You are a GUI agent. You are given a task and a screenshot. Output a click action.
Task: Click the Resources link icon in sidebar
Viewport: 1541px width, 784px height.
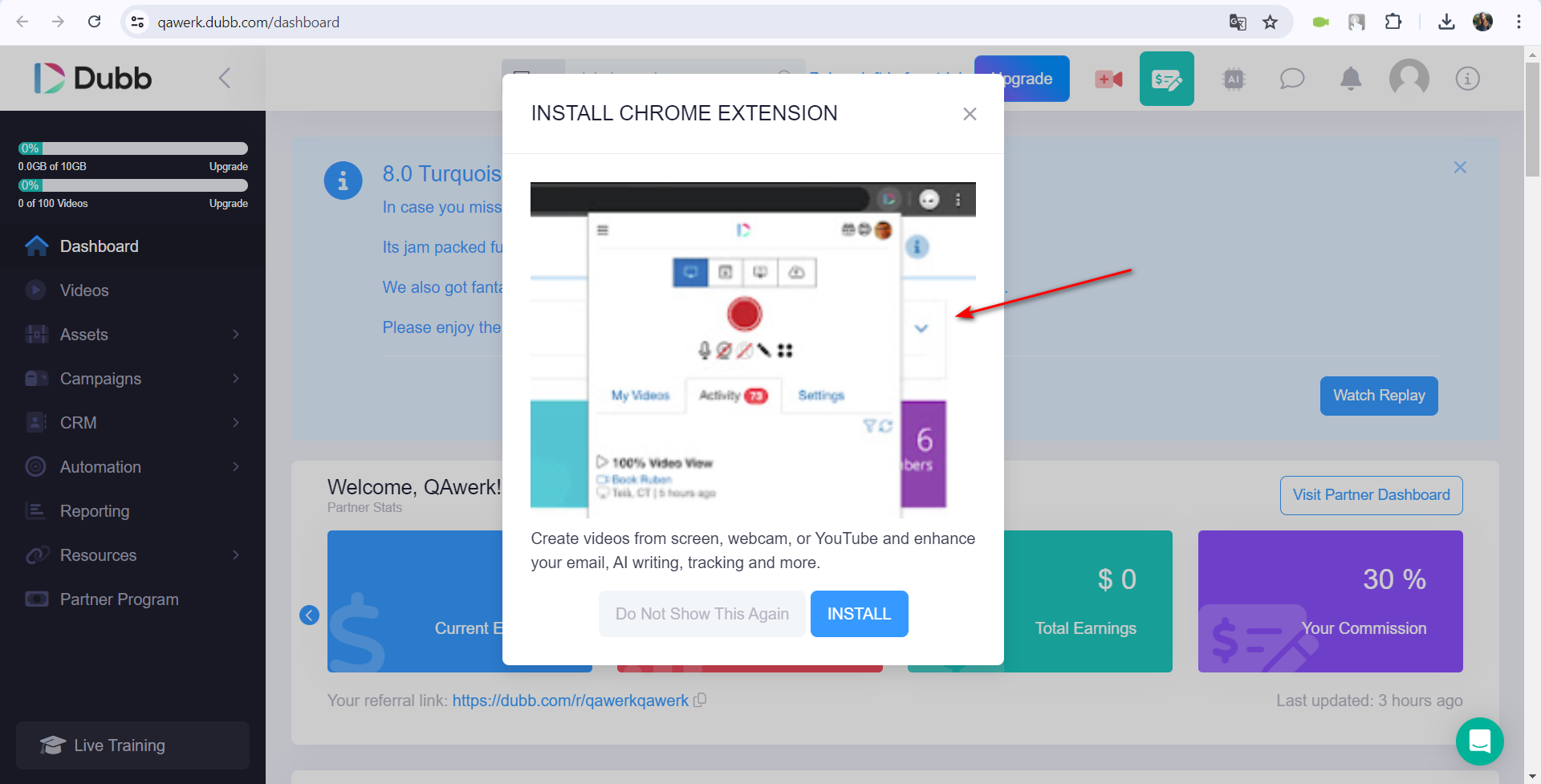pyautogui.click(x=36, y=555)
